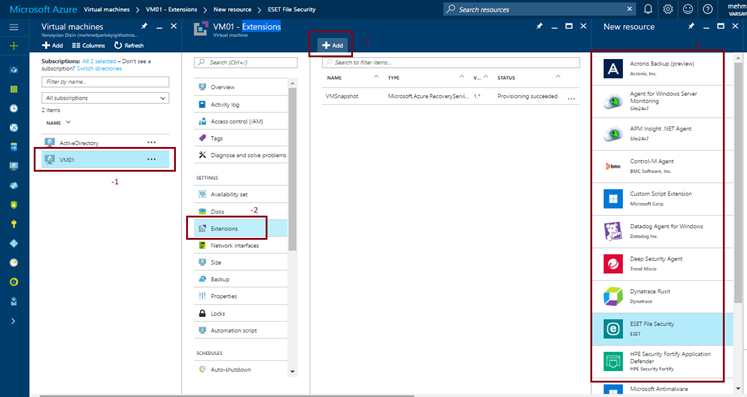Image resolution: width=747 pixels, height=397 pixels.
Task: Open the Automation script setting
Action: (241, 330)
